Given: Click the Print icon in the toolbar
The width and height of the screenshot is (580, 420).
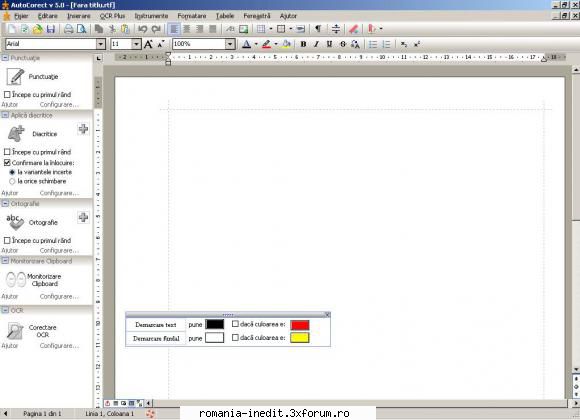Looking at the screenshot, I should 68,29.
